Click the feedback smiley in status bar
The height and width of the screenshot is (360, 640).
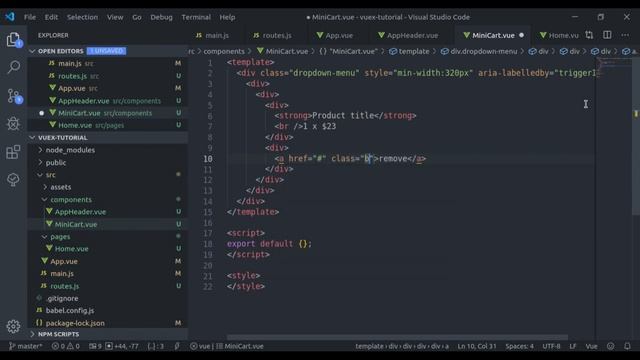pyautogui.click(x=611, y=346)
